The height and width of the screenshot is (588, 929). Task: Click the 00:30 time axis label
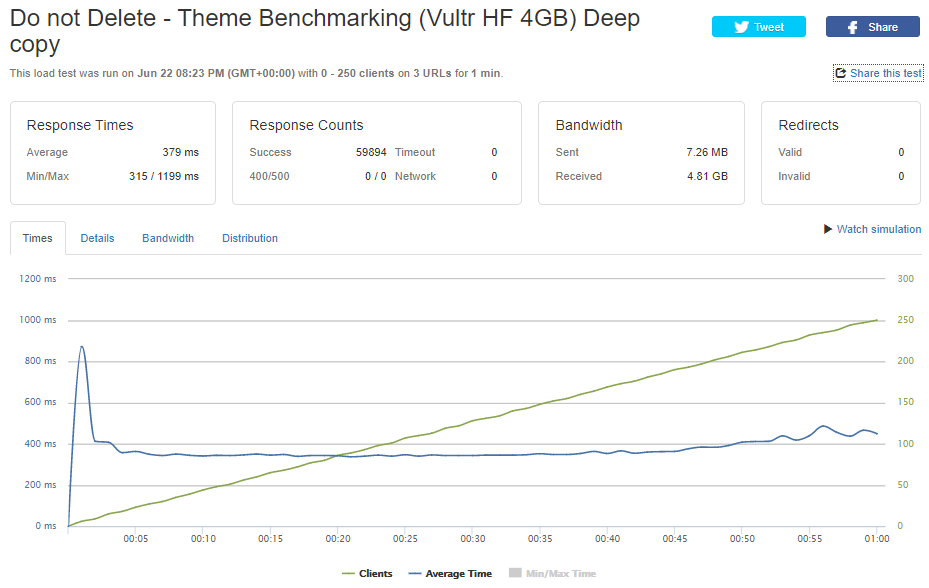coord(473,539)
